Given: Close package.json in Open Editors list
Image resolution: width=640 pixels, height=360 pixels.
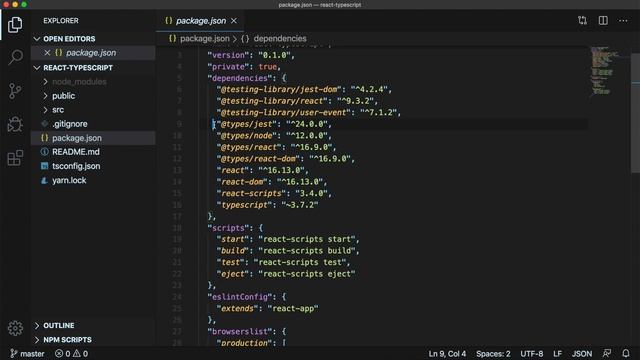Looking at the screenshot, I should pos(47,53).
